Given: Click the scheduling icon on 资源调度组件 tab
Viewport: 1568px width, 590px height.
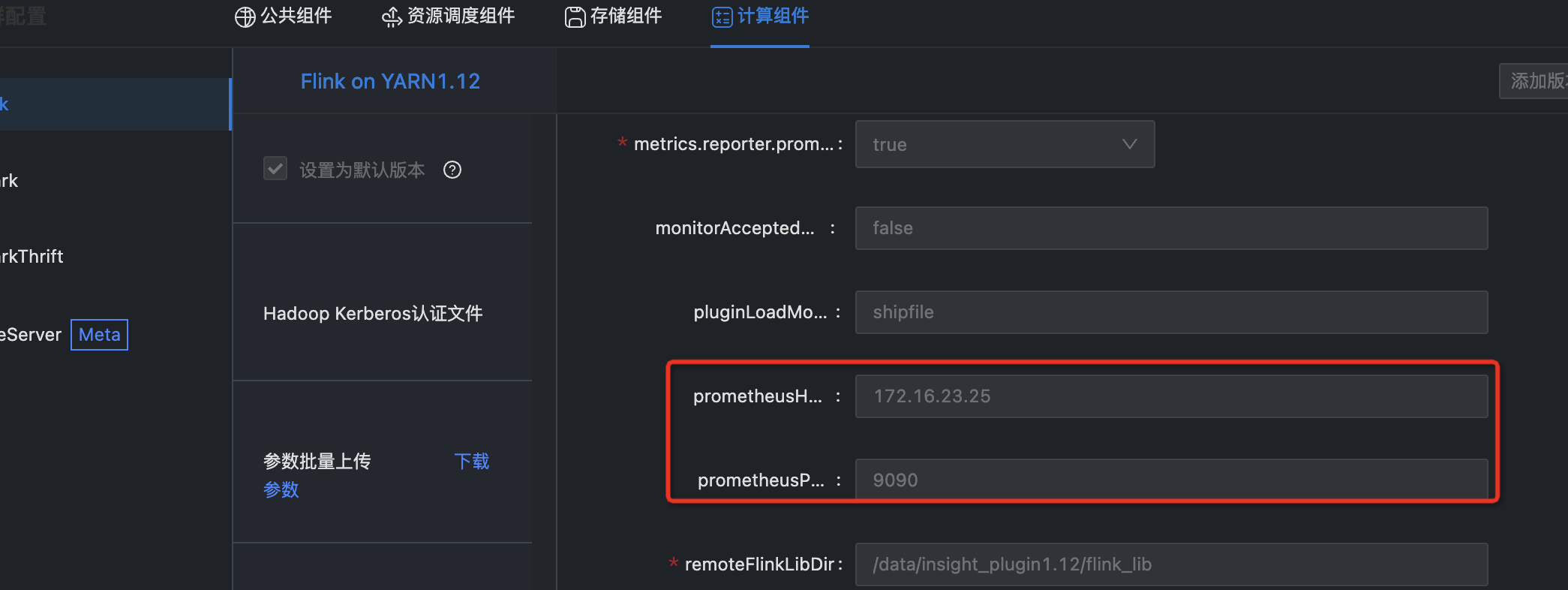Looking at the screenshot, I should (391, 17).
